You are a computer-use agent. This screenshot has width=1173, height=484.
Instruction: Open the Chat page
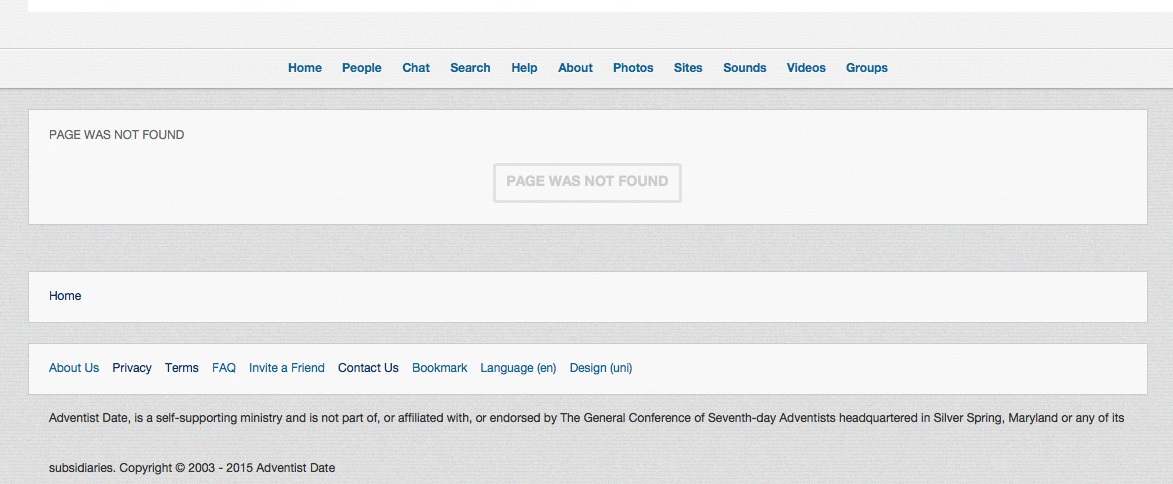(416, 68)
